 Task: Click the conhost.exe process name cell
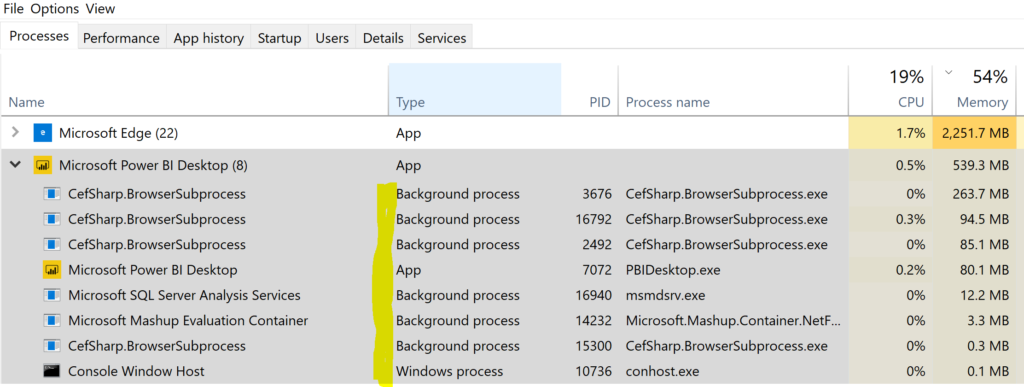(662, 371)
